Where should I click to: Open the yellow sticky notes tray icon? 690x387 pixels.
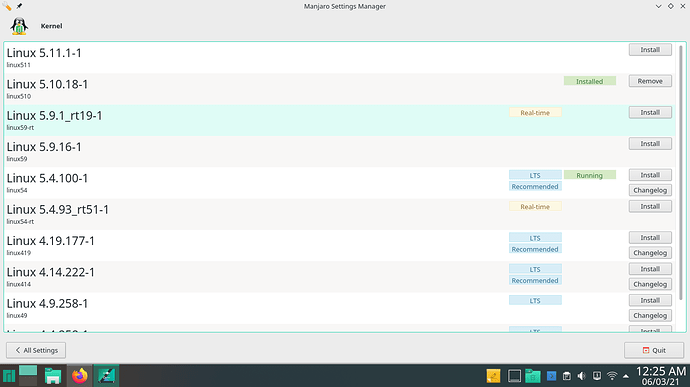[493, 376]
